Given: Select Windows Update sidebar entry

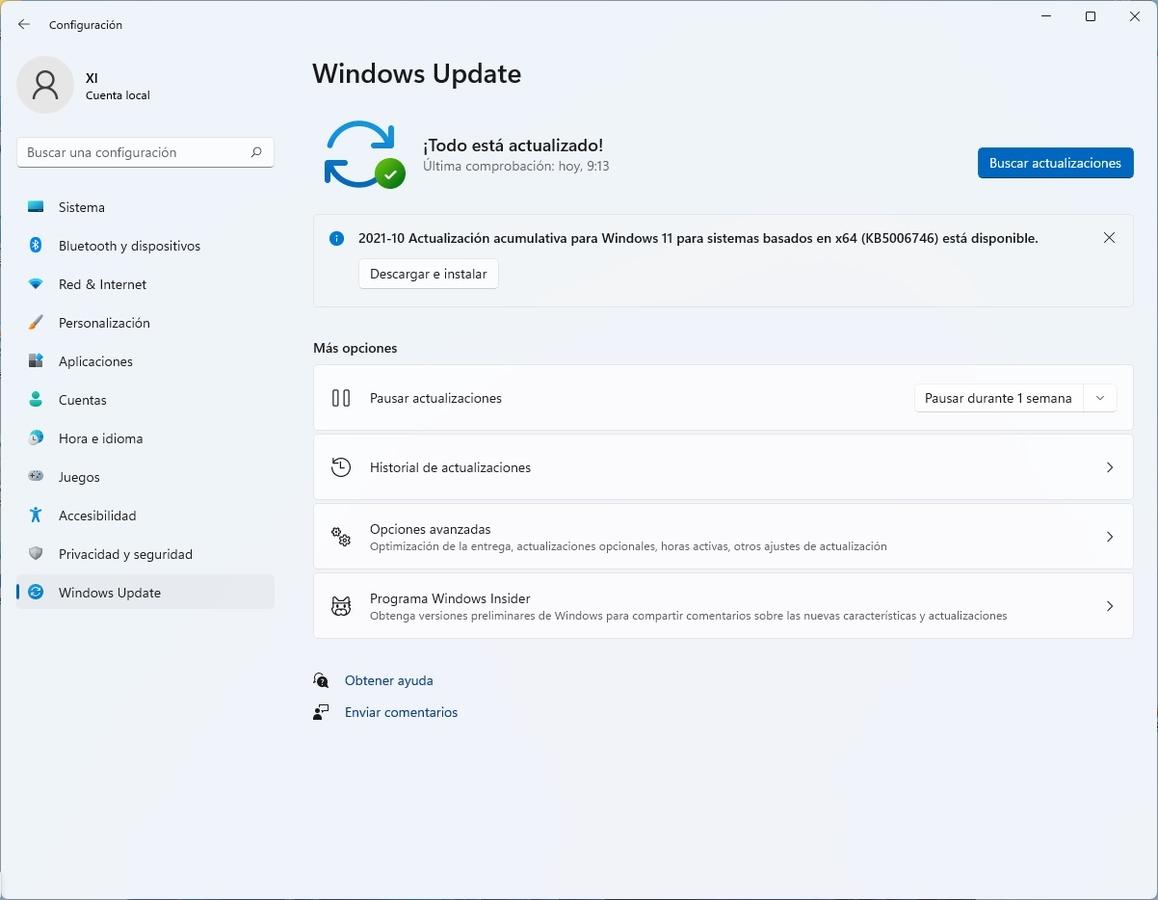Looking at the screenshot, I should tap(145, 591).
